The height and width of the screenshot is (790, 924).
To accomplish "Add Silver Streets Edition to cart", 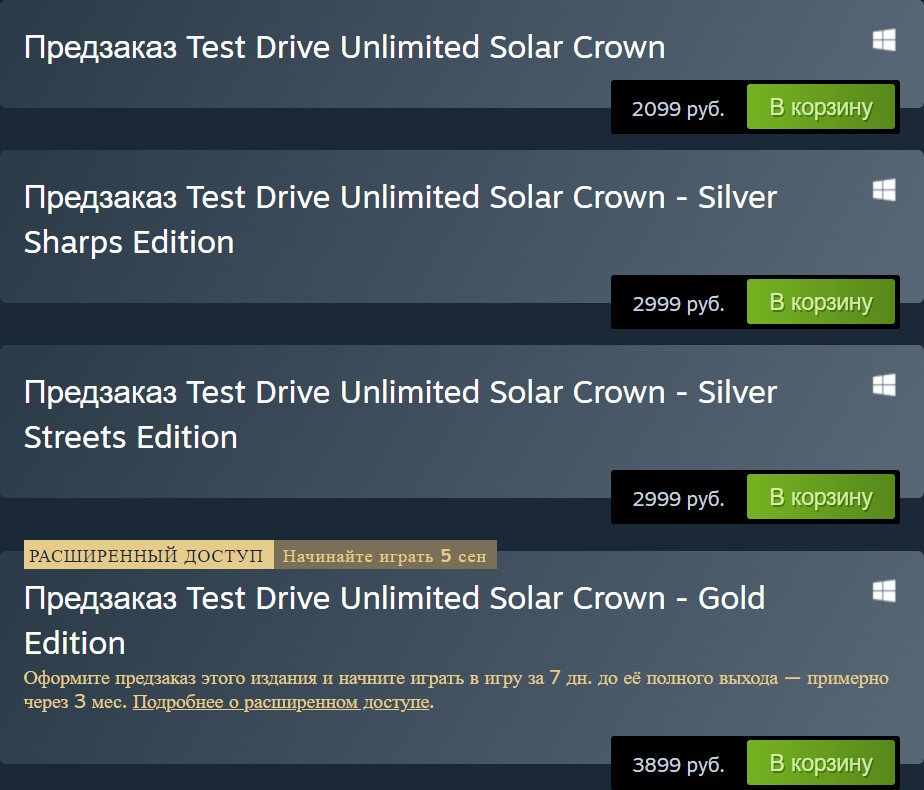I will click(x=821, y=497).
